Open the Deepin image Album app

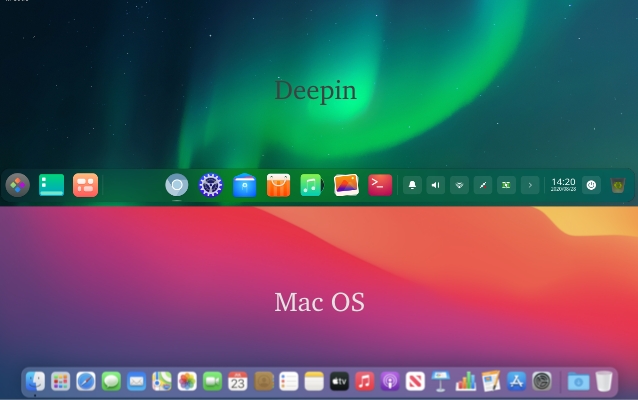tap(346, 185)
